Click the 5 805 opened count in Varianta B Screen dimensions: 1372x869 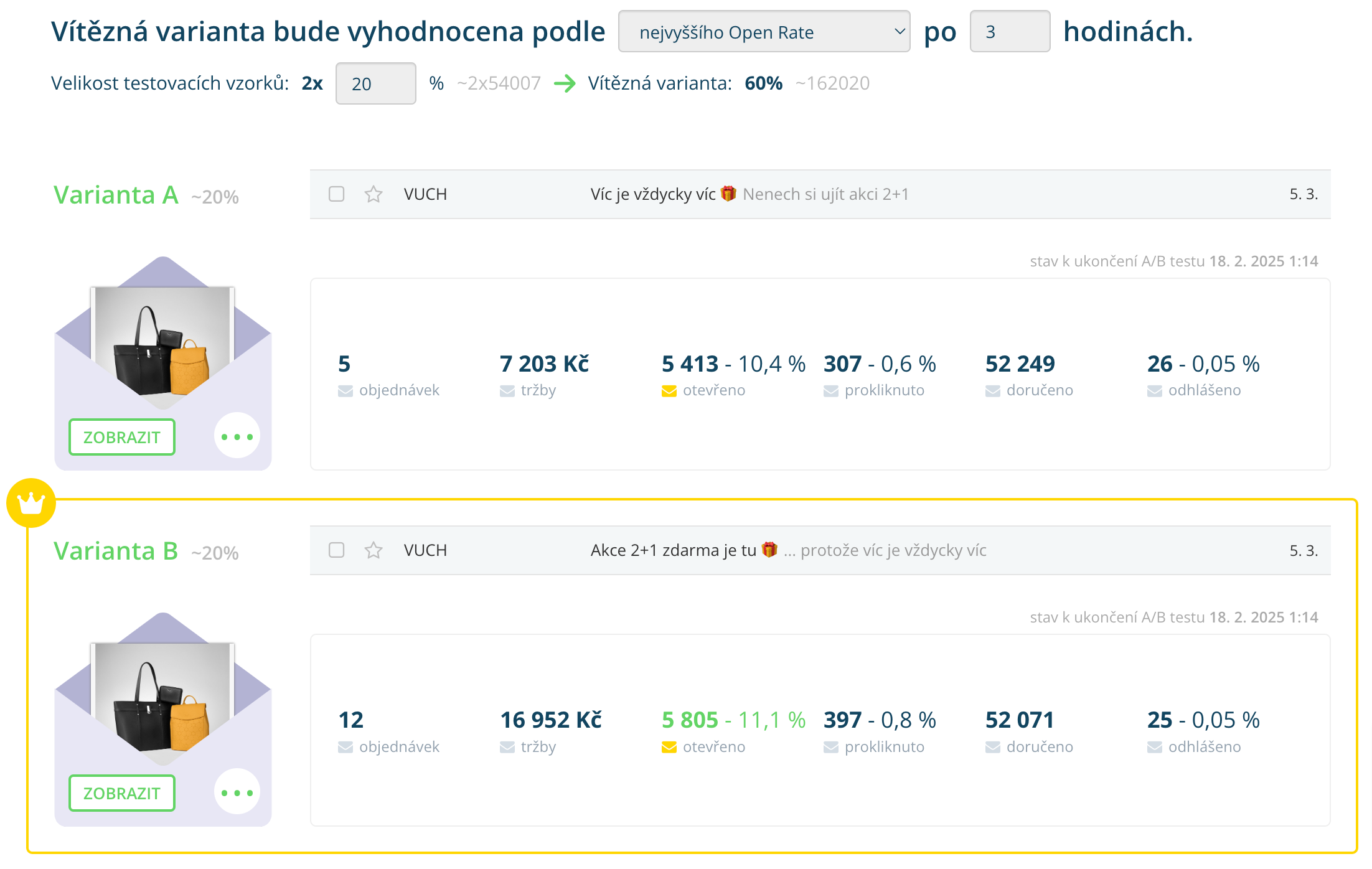(x=690, y=720)
